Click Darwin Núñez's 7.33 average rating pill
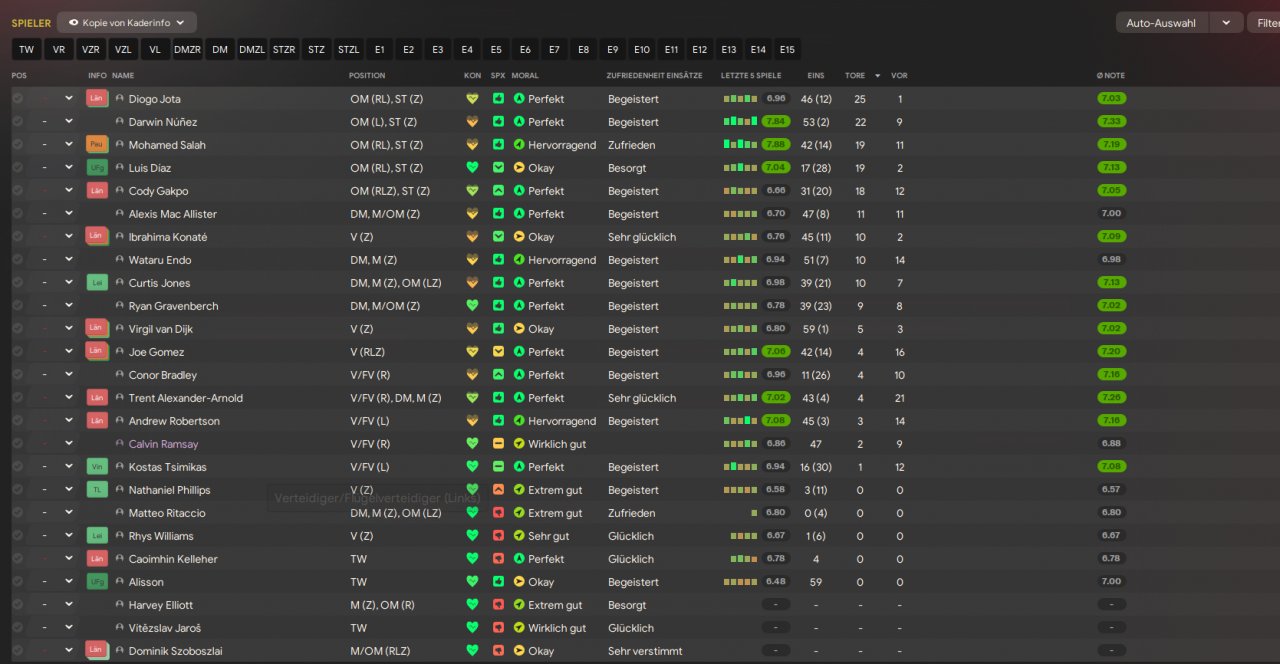Viewport: 1280px width, 664px height. click(1111, 122)
